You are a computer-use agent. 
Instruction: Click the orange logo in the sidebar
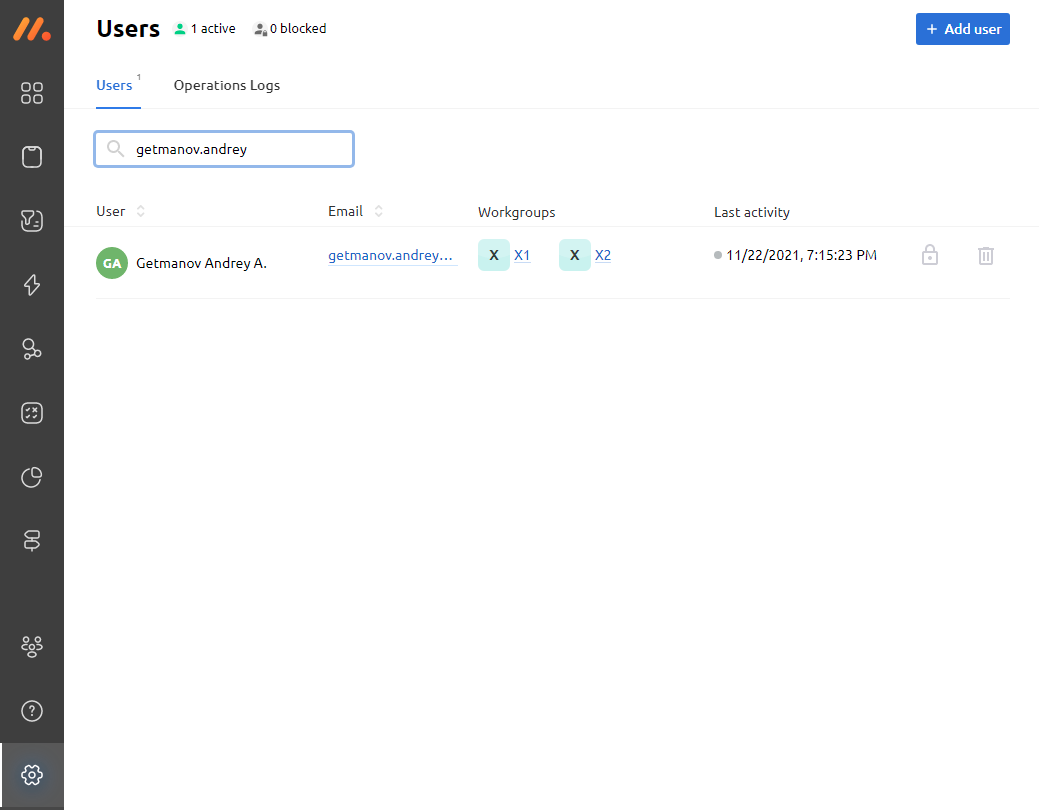32,29
